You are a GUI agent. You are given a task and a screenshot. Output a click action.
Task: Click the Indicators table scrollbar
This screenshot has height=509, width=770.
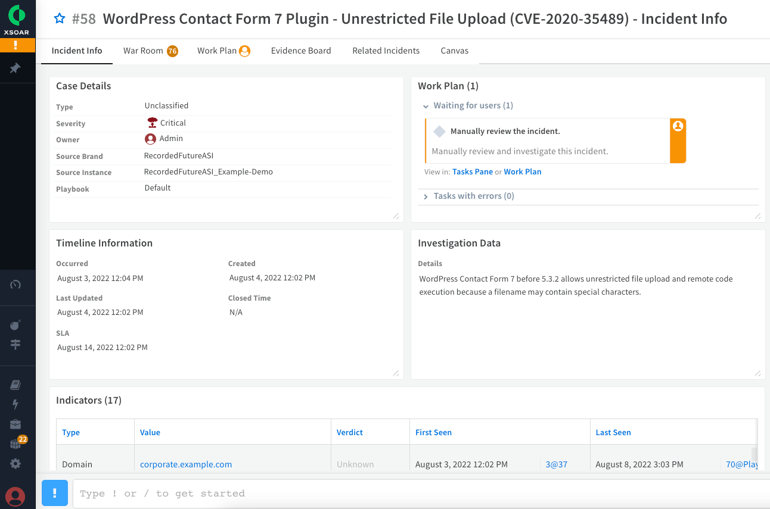point(754,455)
